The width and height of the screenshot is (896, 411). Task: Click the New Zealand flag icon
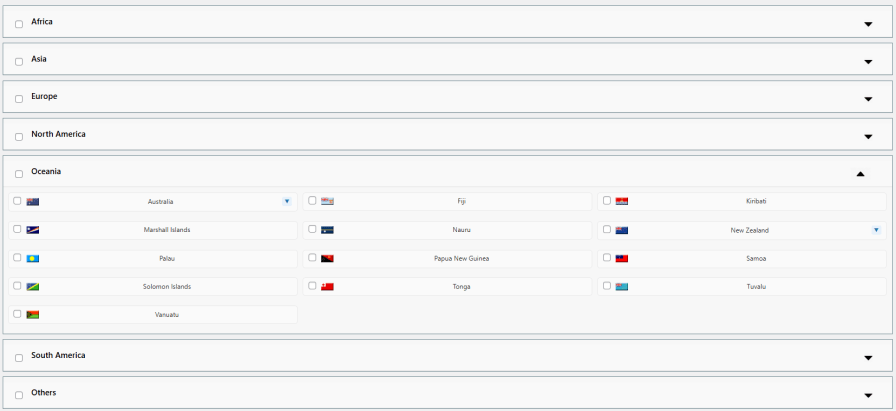pyautogui.click(x=622, y=230)
